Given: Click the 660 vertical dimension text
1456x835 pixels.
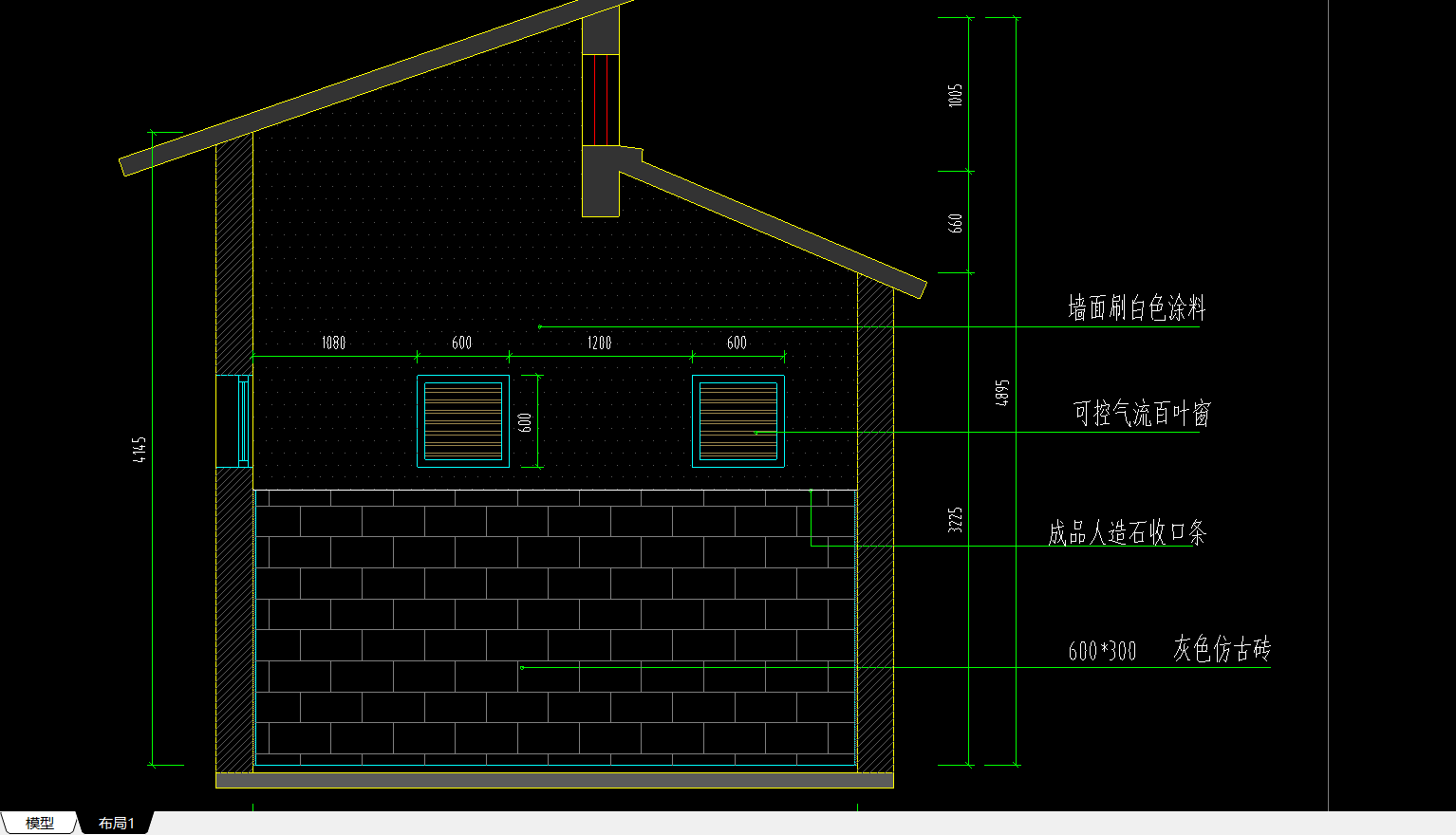Looking at the screenshot, I should pos(956,223).
